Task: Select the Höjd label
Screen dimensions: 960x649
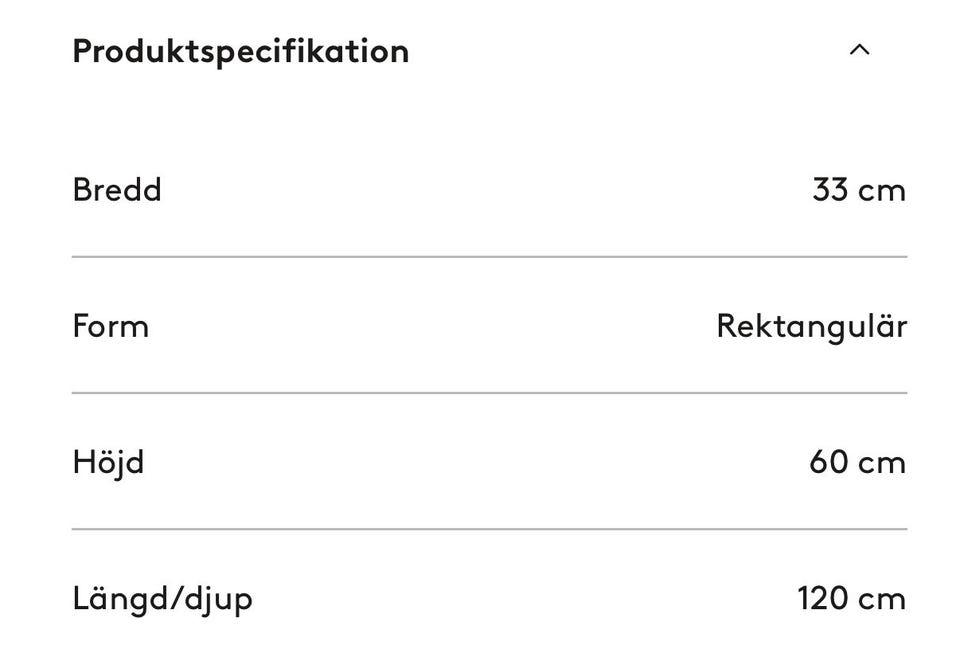Action: click(108, 462)
